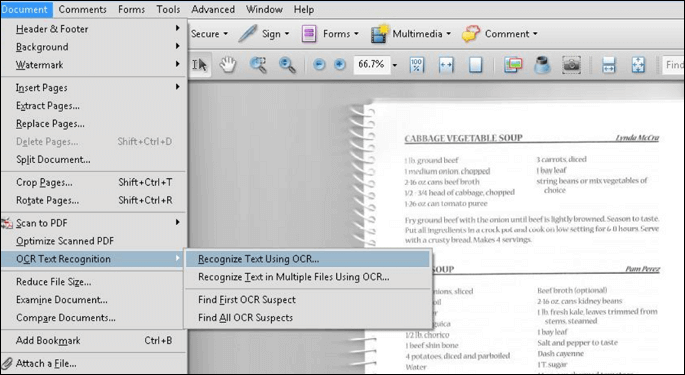The height and width of the screenshot is (375, 685).
Task: Open the Comment toolbar dropdown arrow
Action: [535, 34]
